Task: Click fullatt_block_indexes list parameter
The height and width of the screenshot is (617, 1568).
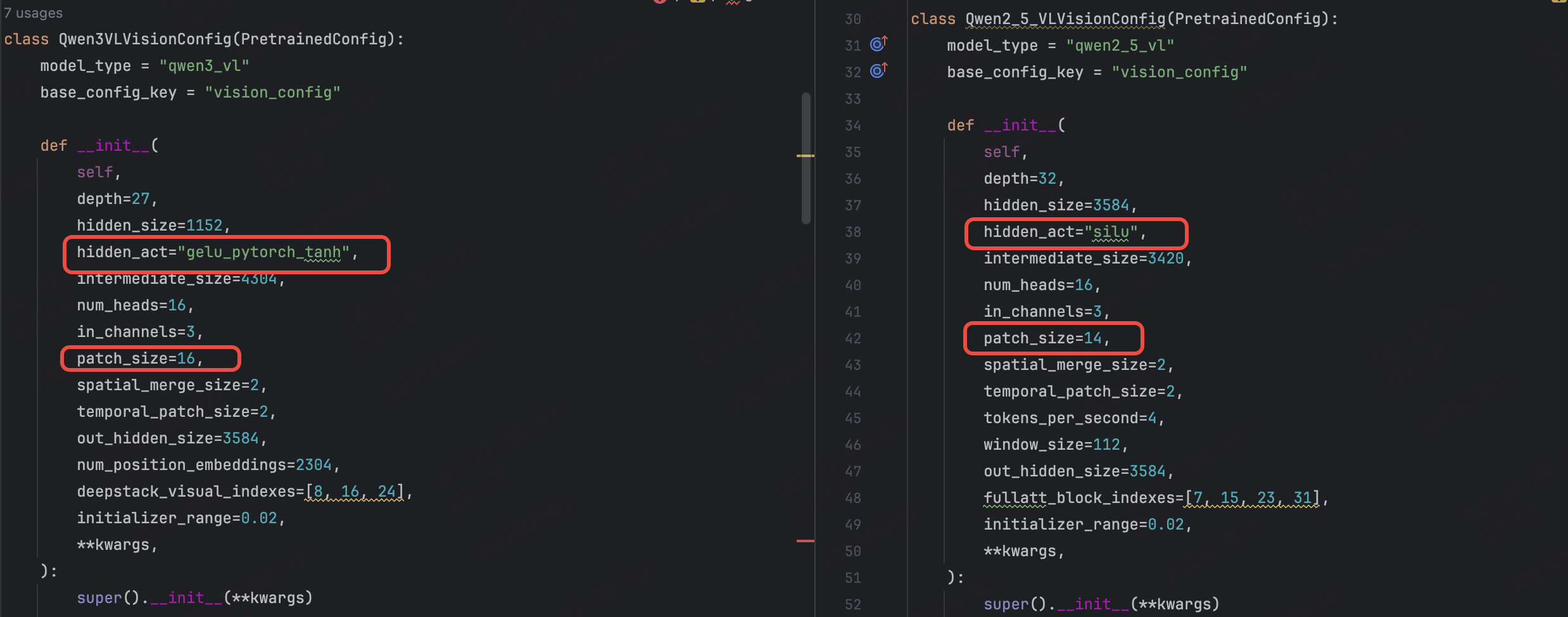Action: click(1152, 498)
